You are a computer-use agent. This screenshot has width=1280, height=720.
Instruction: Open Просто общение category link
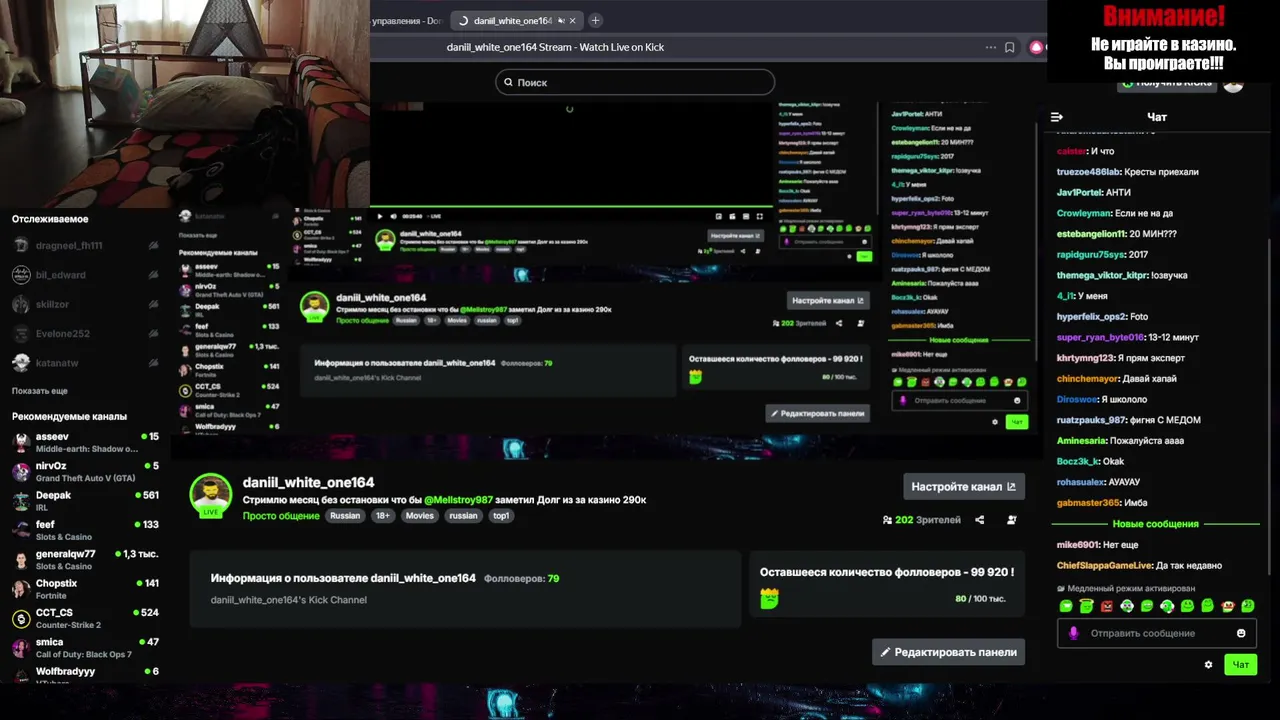[281, 516]
